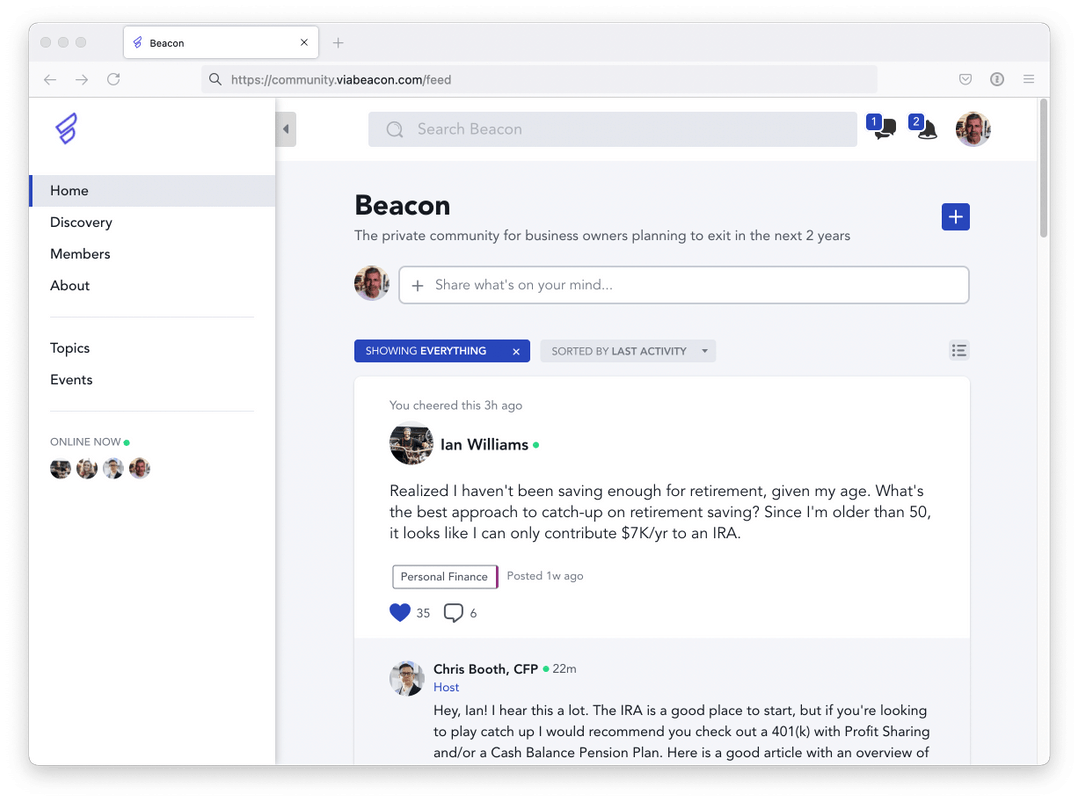
Task: Click the blue plus create button
Action: tap(955, 217)
